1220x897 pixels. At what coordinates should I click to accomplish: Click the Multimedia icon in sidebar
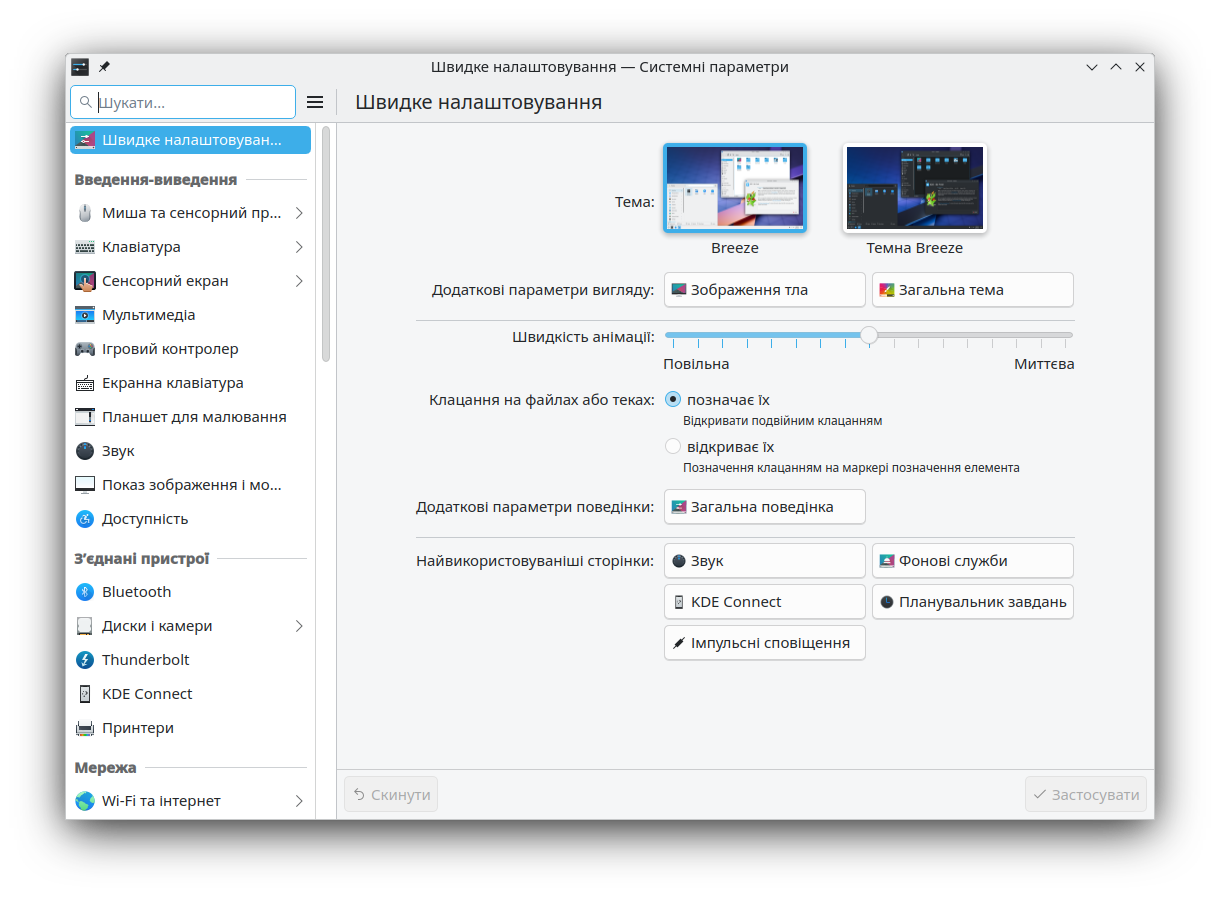coord(85,315)
